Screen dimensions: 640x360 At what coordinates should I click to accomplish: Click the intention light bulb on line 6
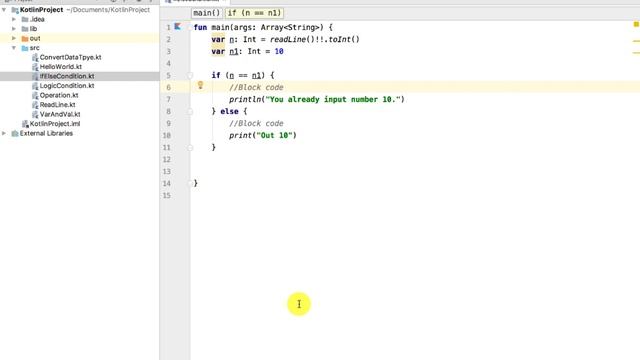pyautogui.click(x=200, y=85)
